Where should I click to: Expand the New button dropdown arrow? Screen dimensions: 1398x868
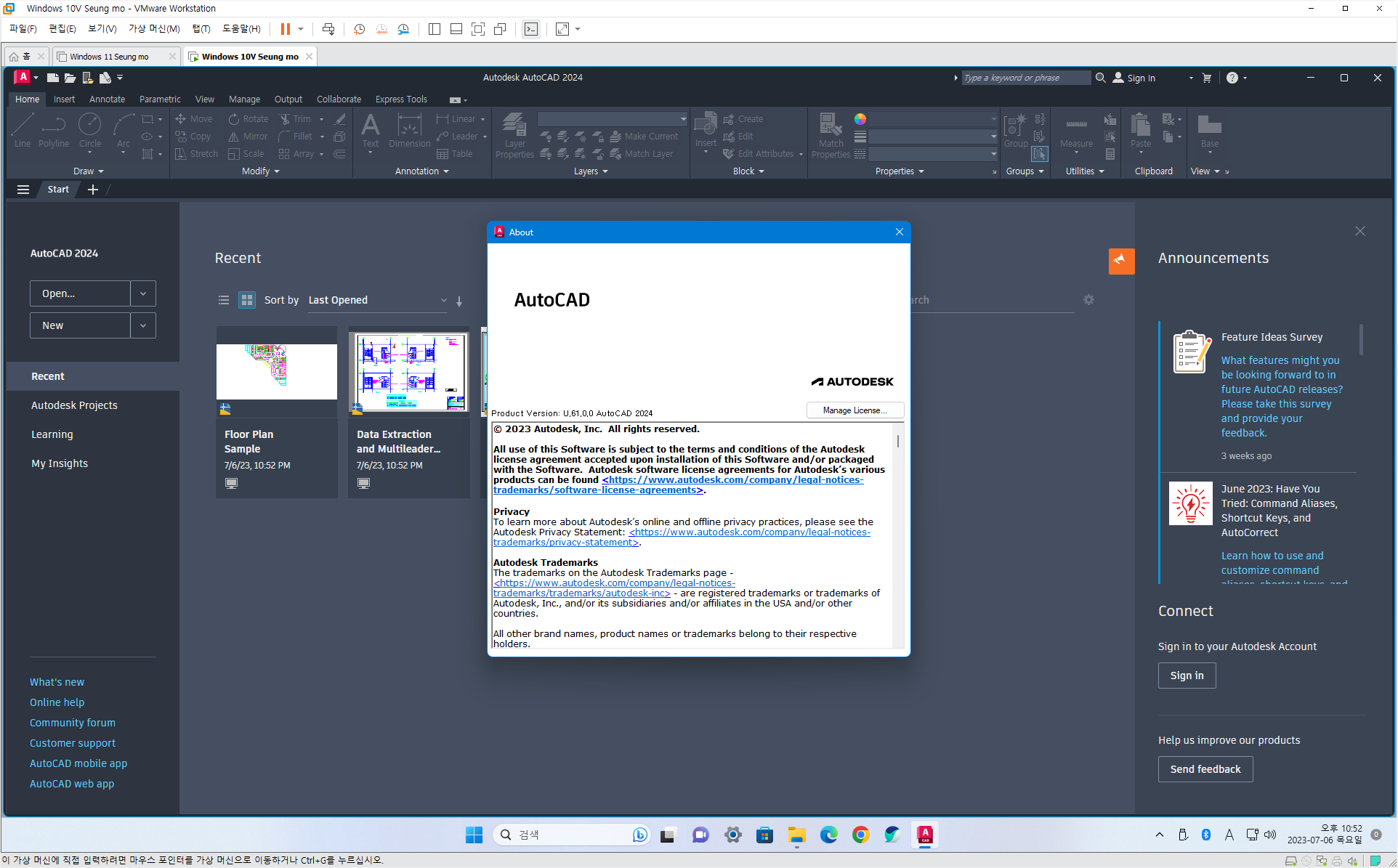[x=143, y=325]
